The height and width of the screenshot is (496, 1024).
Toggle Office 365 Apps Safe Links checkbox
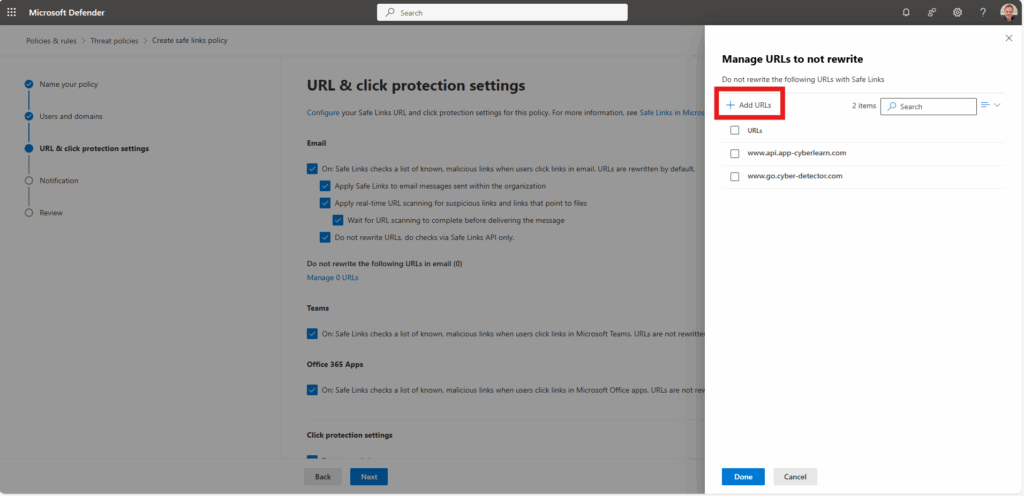click(x=312, y=390)
